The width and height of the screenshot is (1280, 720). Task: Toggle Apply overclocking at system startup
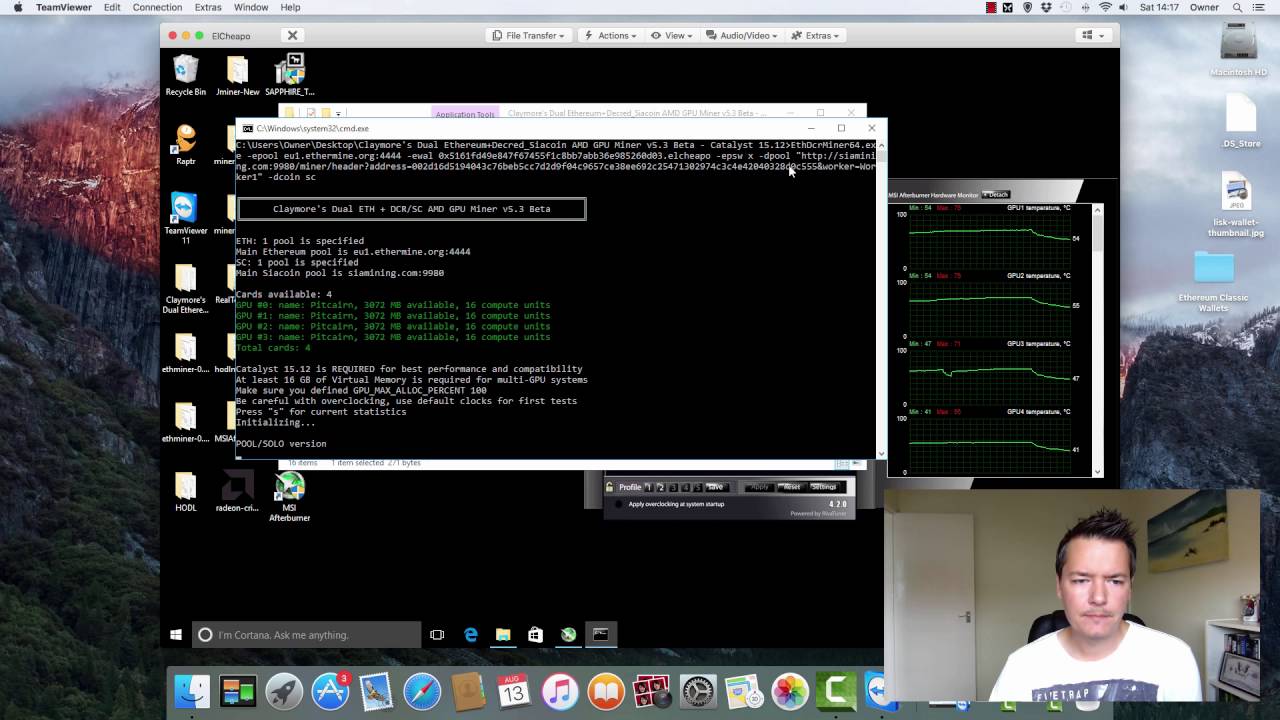point(619,504)
